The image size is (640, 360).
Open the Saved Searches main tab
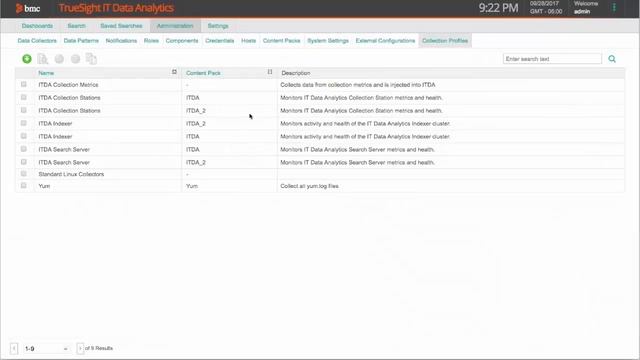[x=121, y=26]
